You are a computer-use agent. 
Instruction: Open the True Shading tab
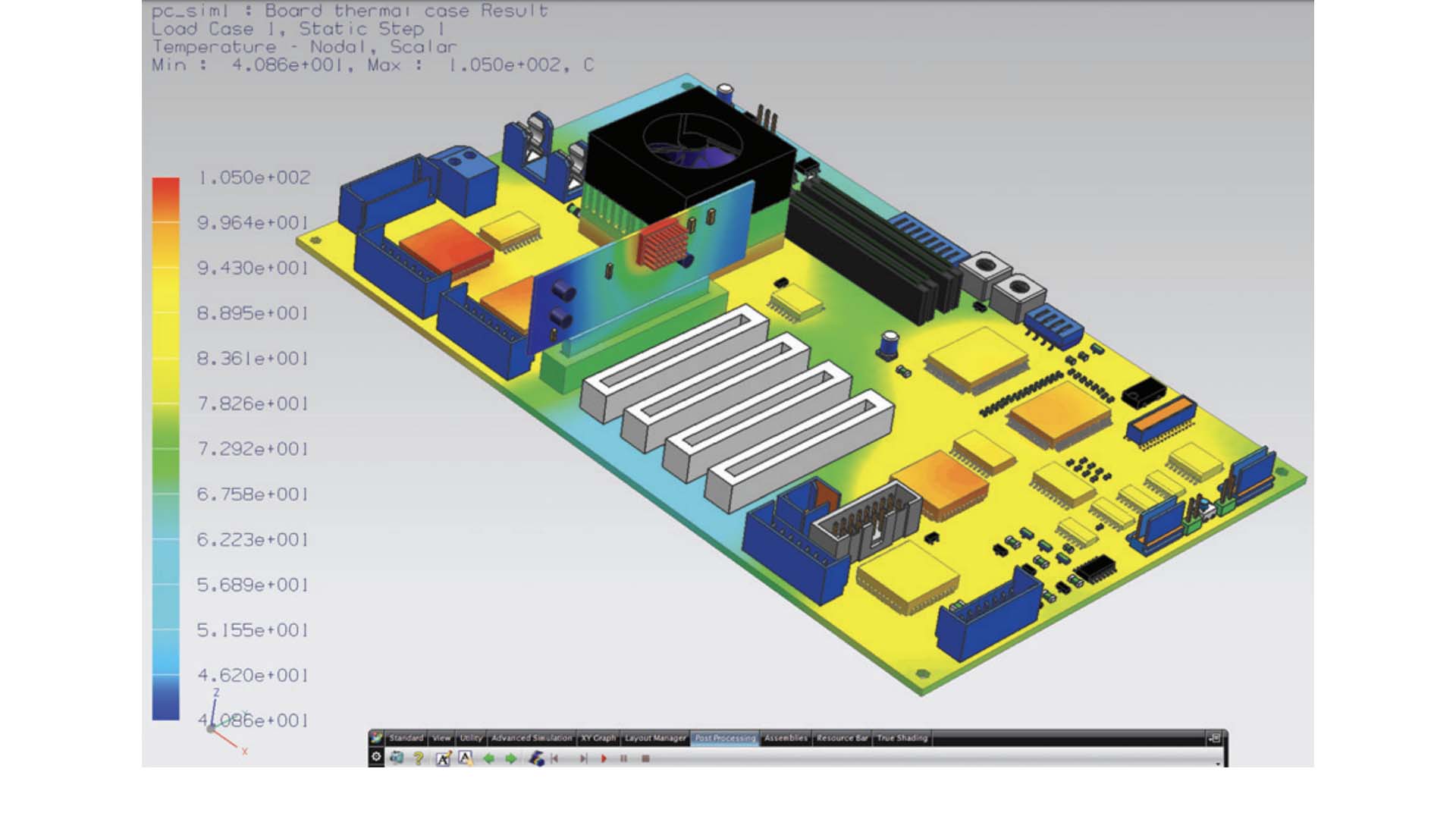tap(902, 738)
